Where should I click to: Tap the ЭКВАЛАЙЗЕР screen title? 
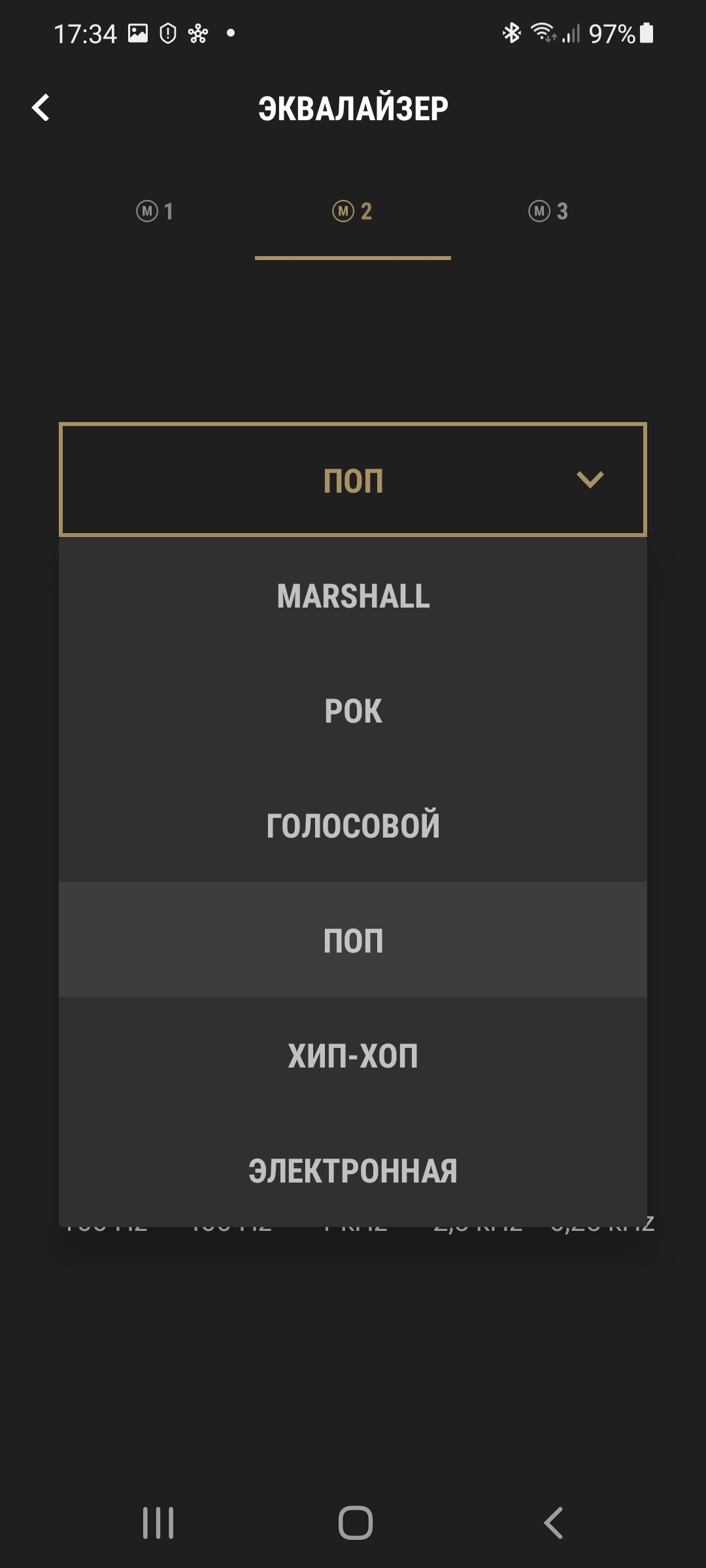[x=353, y=108]
